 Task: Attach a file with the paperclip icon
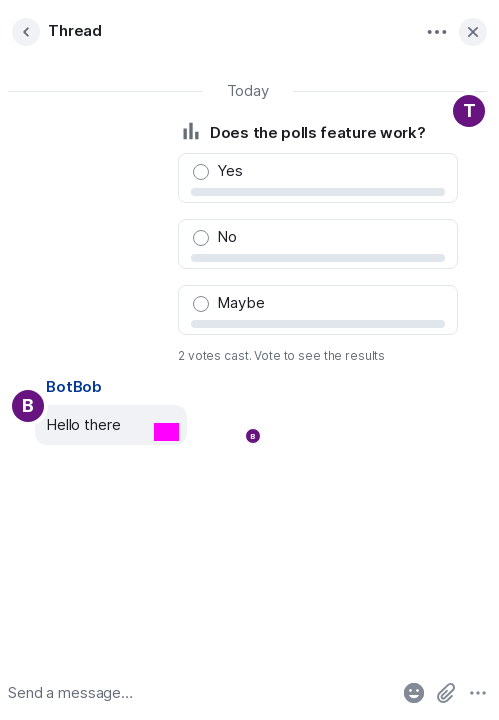tap(446, 693)
